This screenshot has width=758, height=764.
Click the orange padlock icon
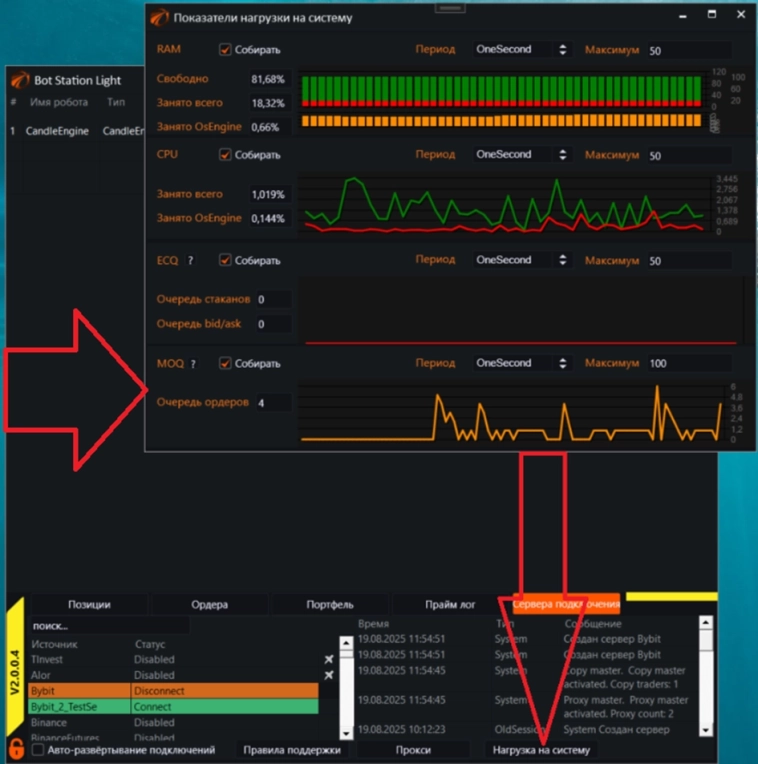pyautogui.click(x=16, y=749)
